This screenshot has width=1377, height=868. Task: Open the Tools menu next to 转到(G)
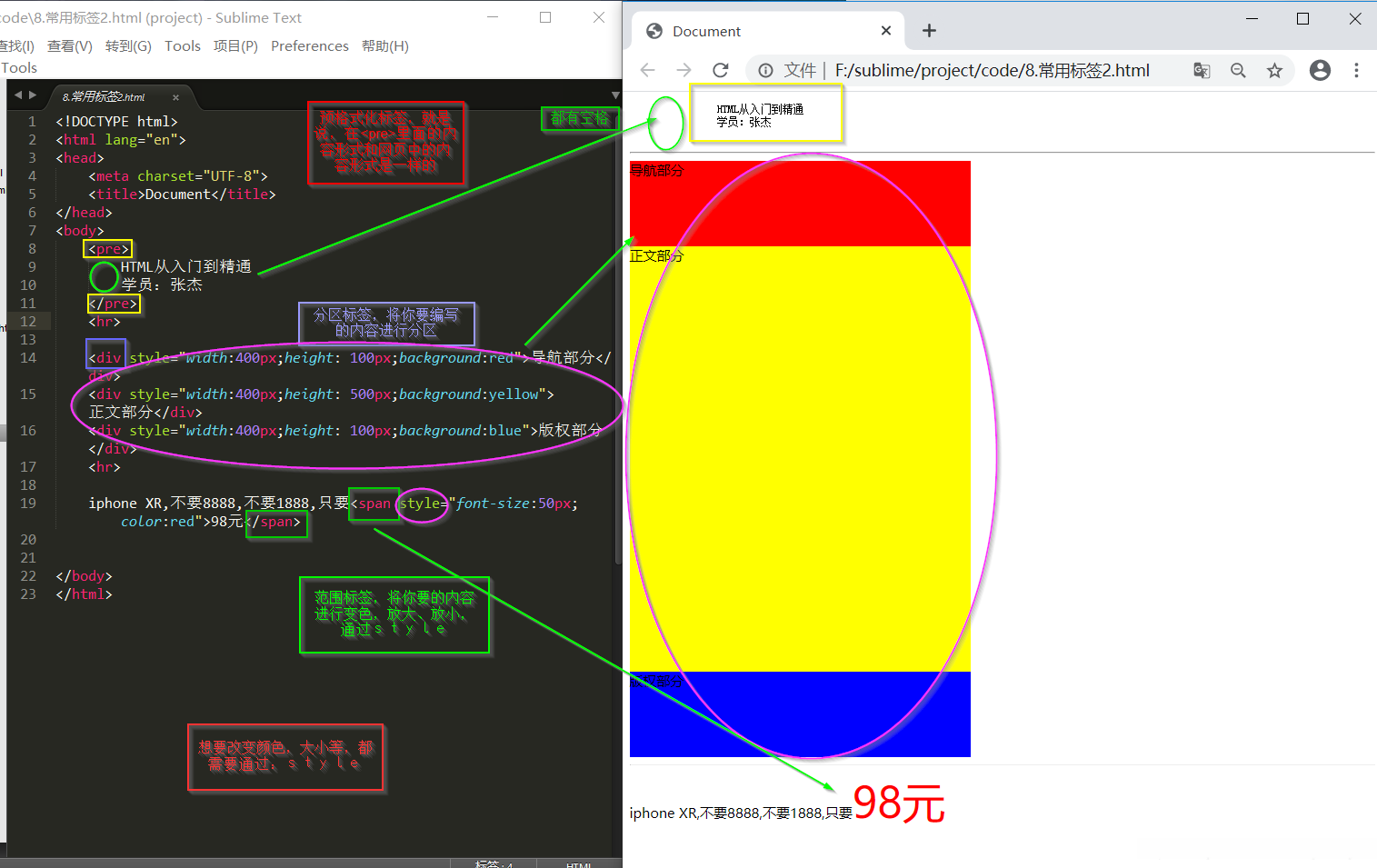click(183, 45)
